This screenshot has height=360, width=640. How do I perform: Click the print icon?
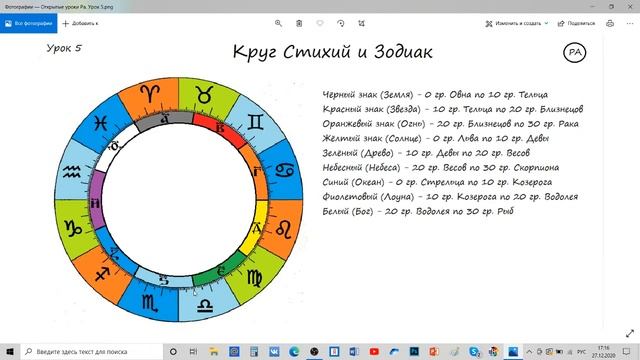pos(610,23)
